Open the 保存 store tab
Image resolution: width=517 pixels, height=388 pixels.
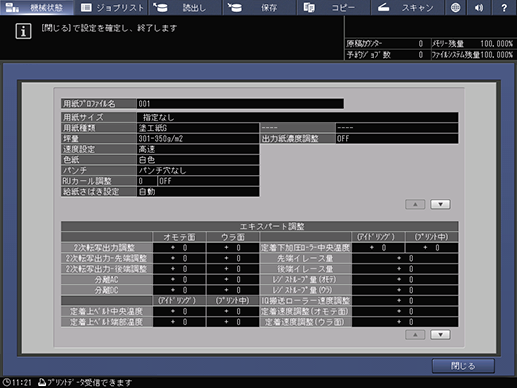pos(260,7)
